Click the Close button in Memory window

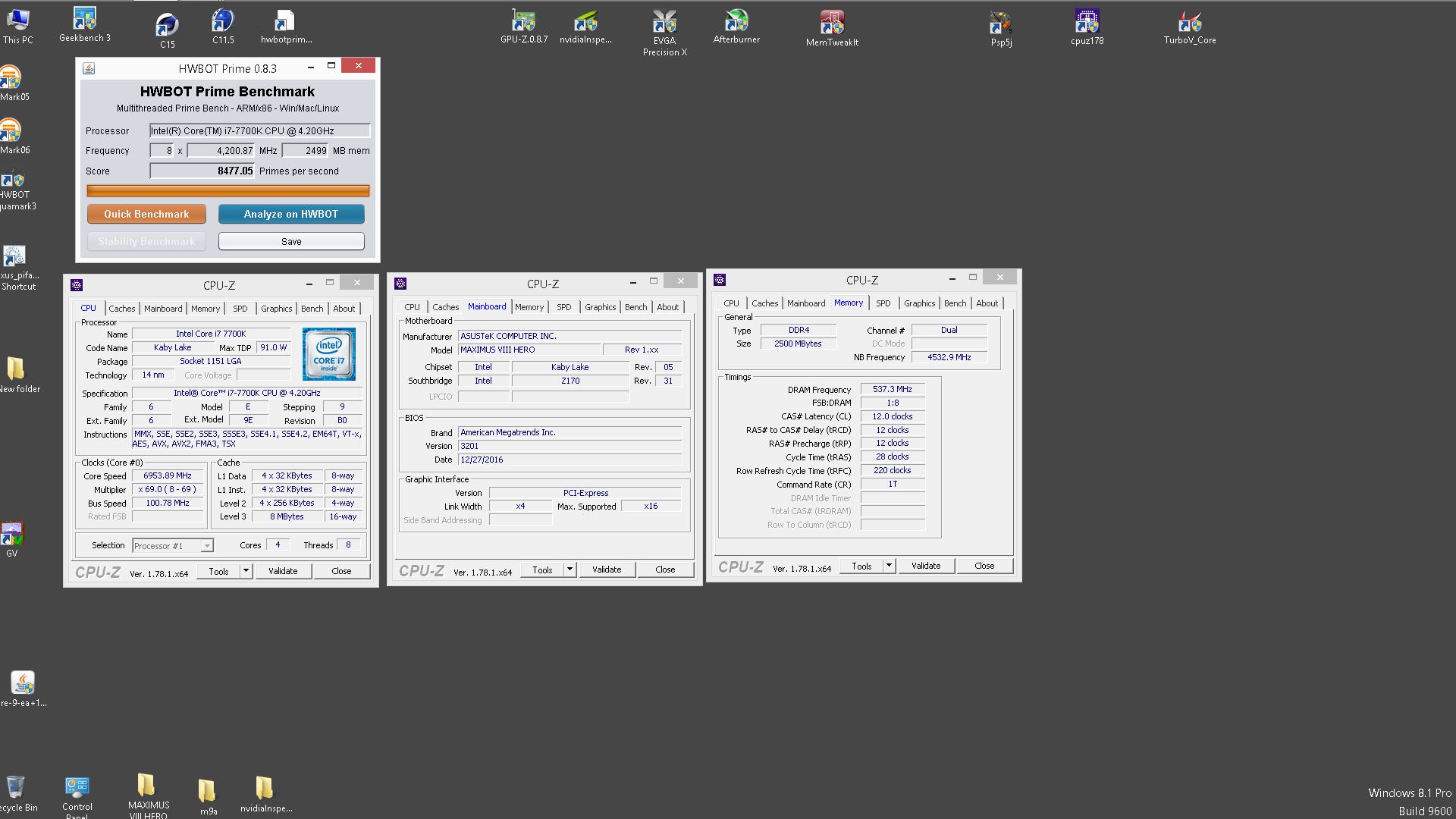[x=984, y=566]
